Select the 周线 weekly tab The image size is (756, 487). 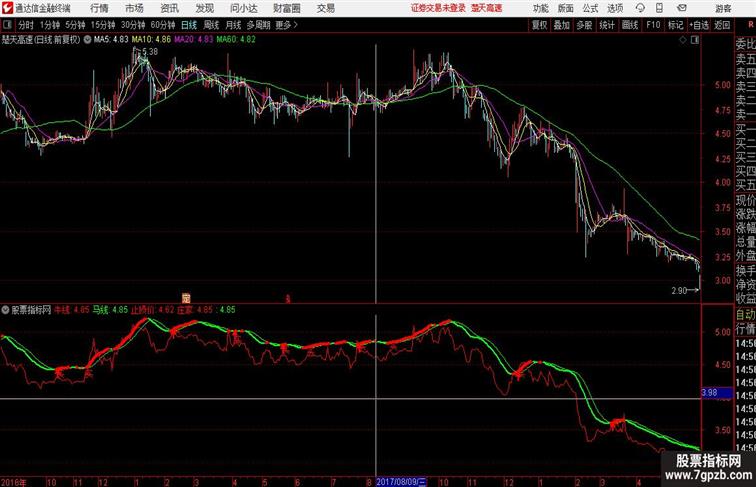tap(211, 25)
